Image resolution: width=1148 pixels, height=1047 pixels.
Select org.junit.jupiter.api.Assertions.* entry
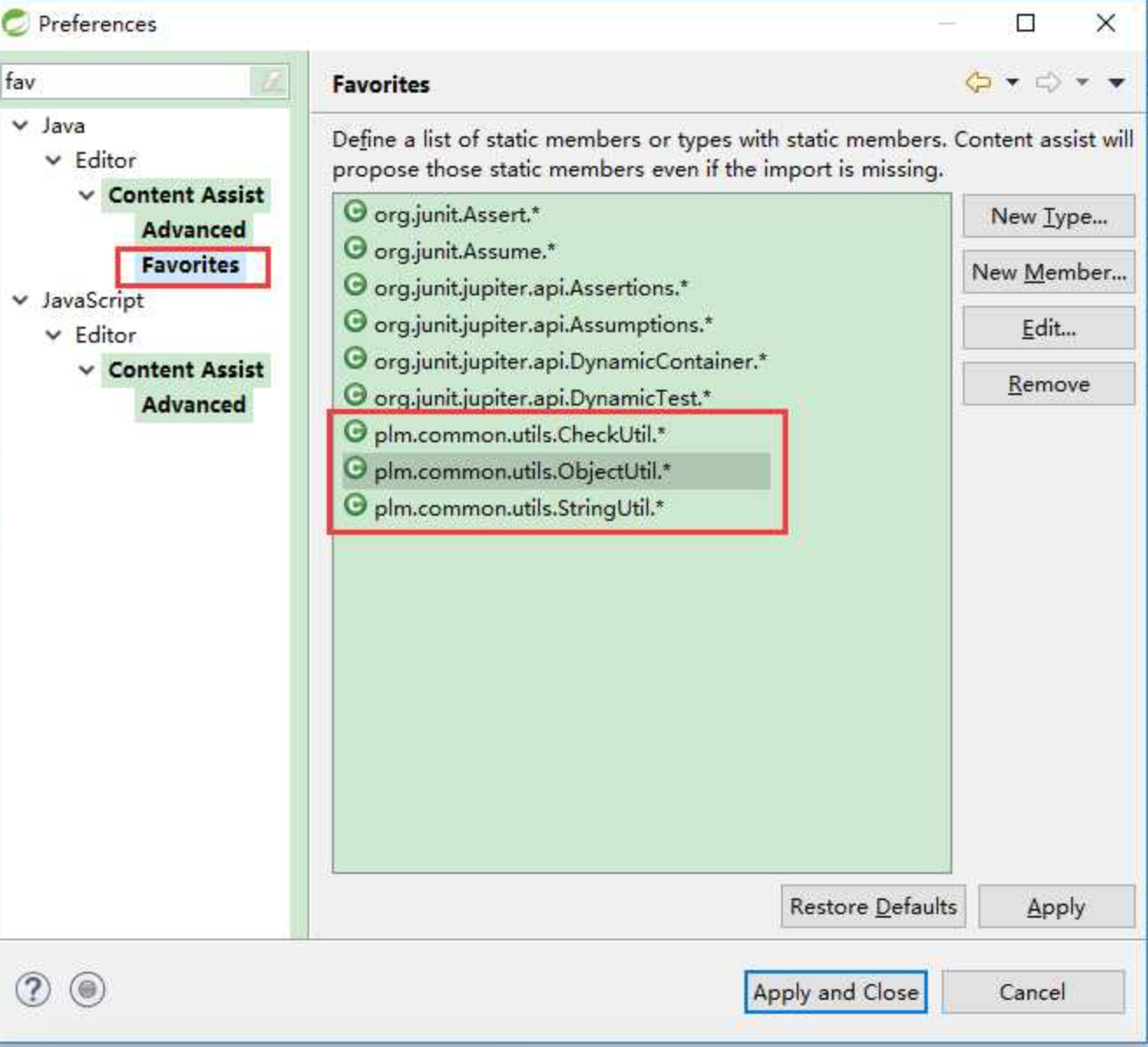[x=531, y=288]
